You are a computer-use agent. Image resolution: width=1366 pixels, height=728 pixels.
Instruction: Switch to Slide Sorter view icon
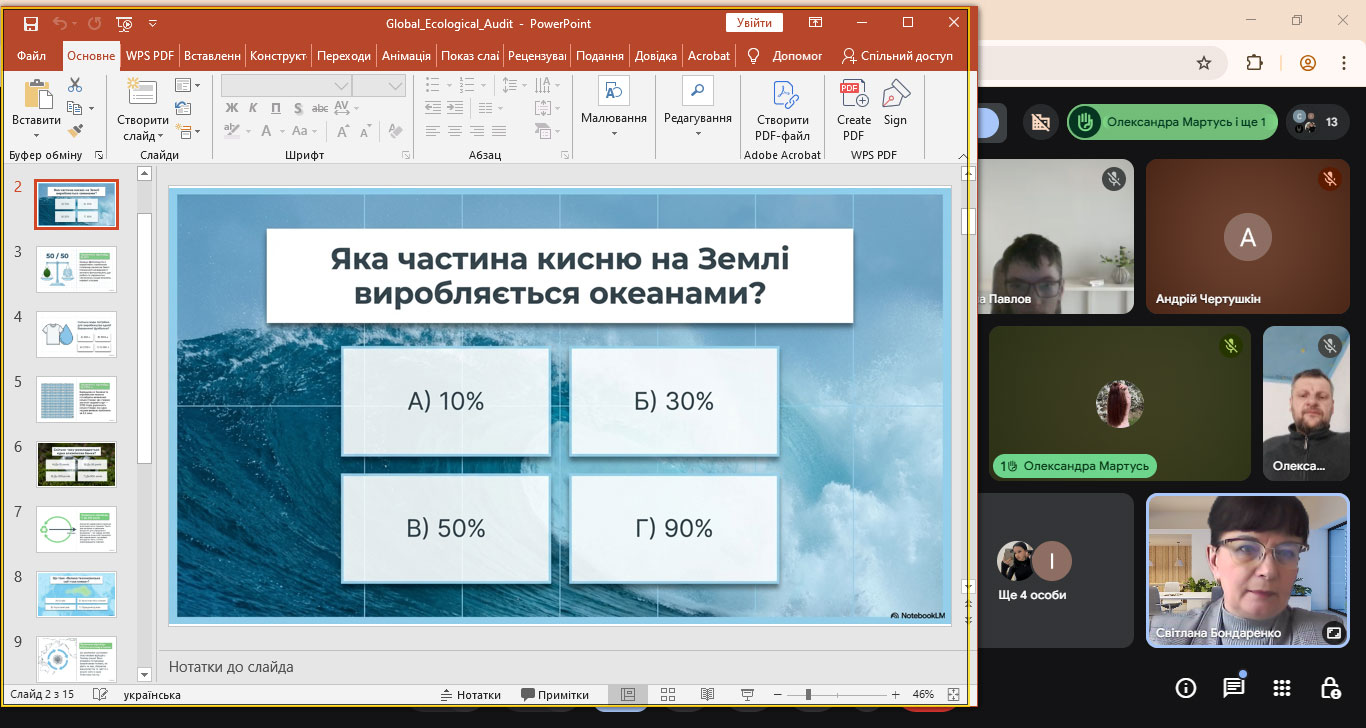(x=668, y=694)
